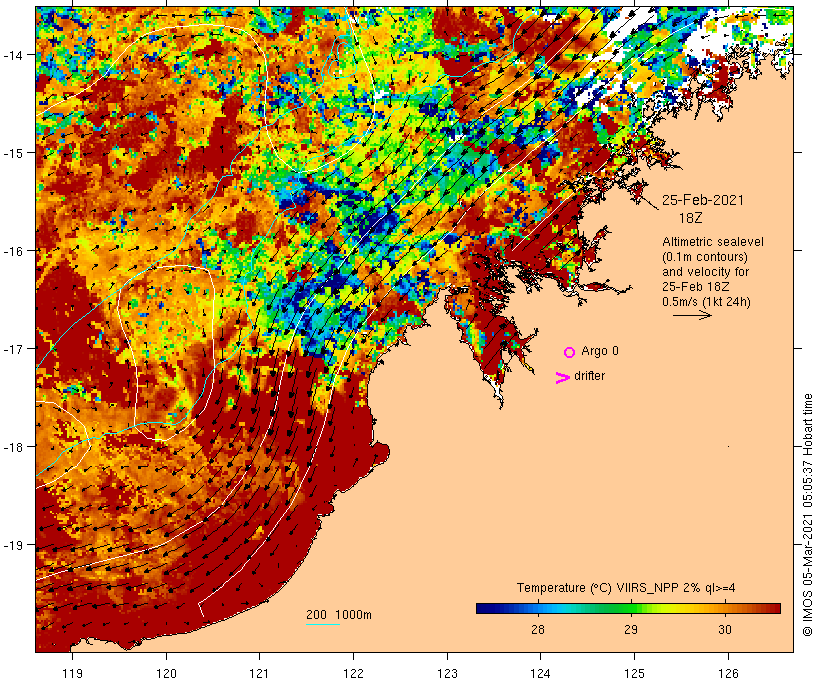Click the '200 1000m' depth legend text
Viewport: 820px width, 680px height.
pos(339,615)
